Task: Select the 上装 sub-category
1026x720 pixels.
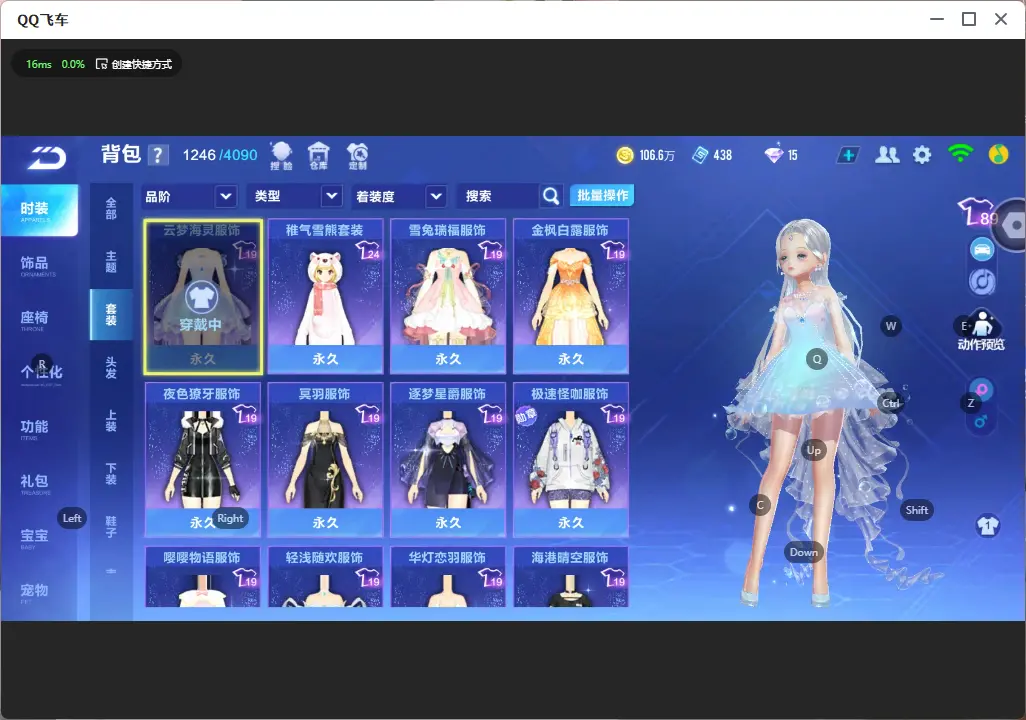Action: click(111, 421)
